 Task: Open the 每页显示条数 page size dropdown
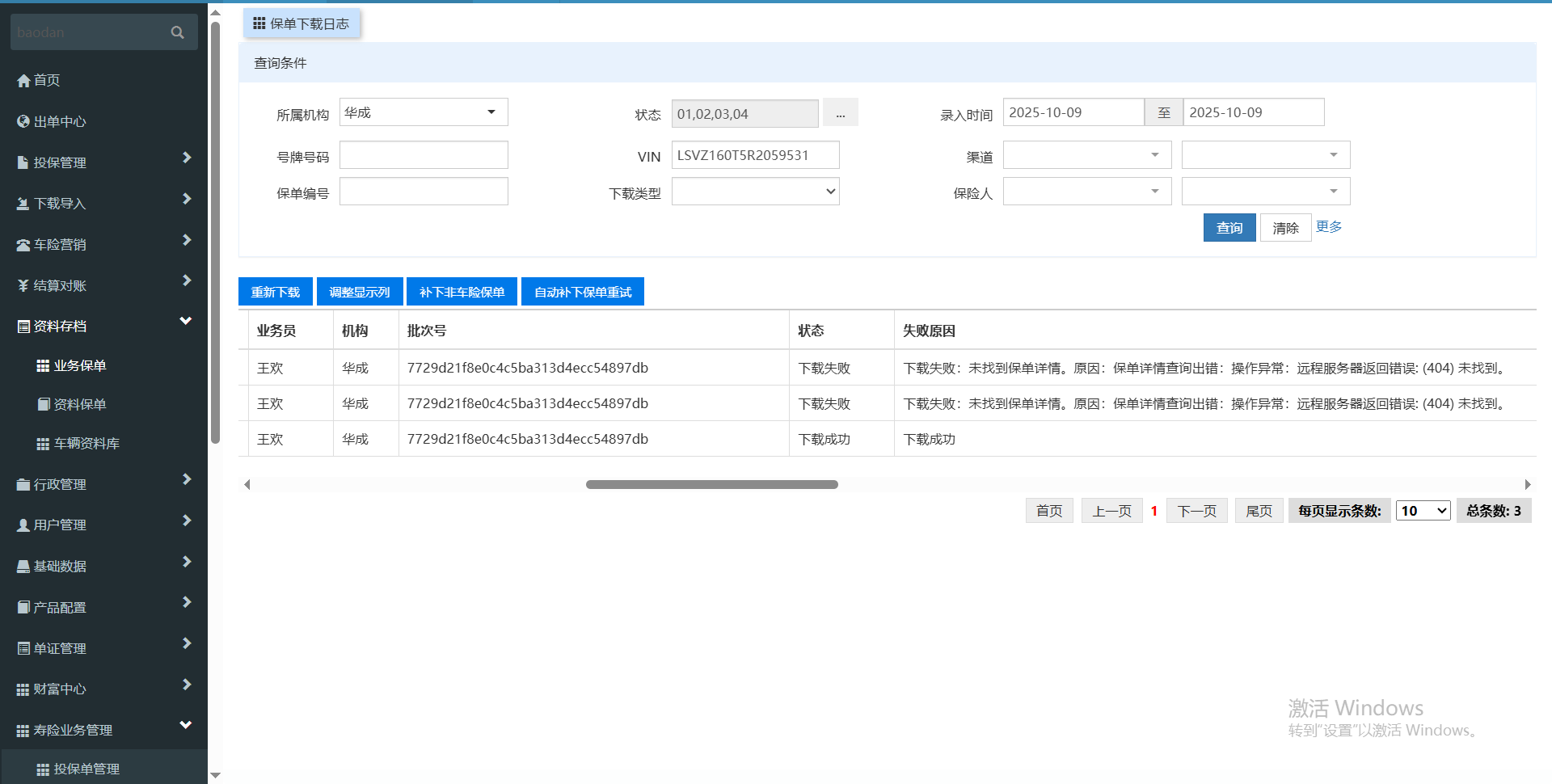[1423, 511]
